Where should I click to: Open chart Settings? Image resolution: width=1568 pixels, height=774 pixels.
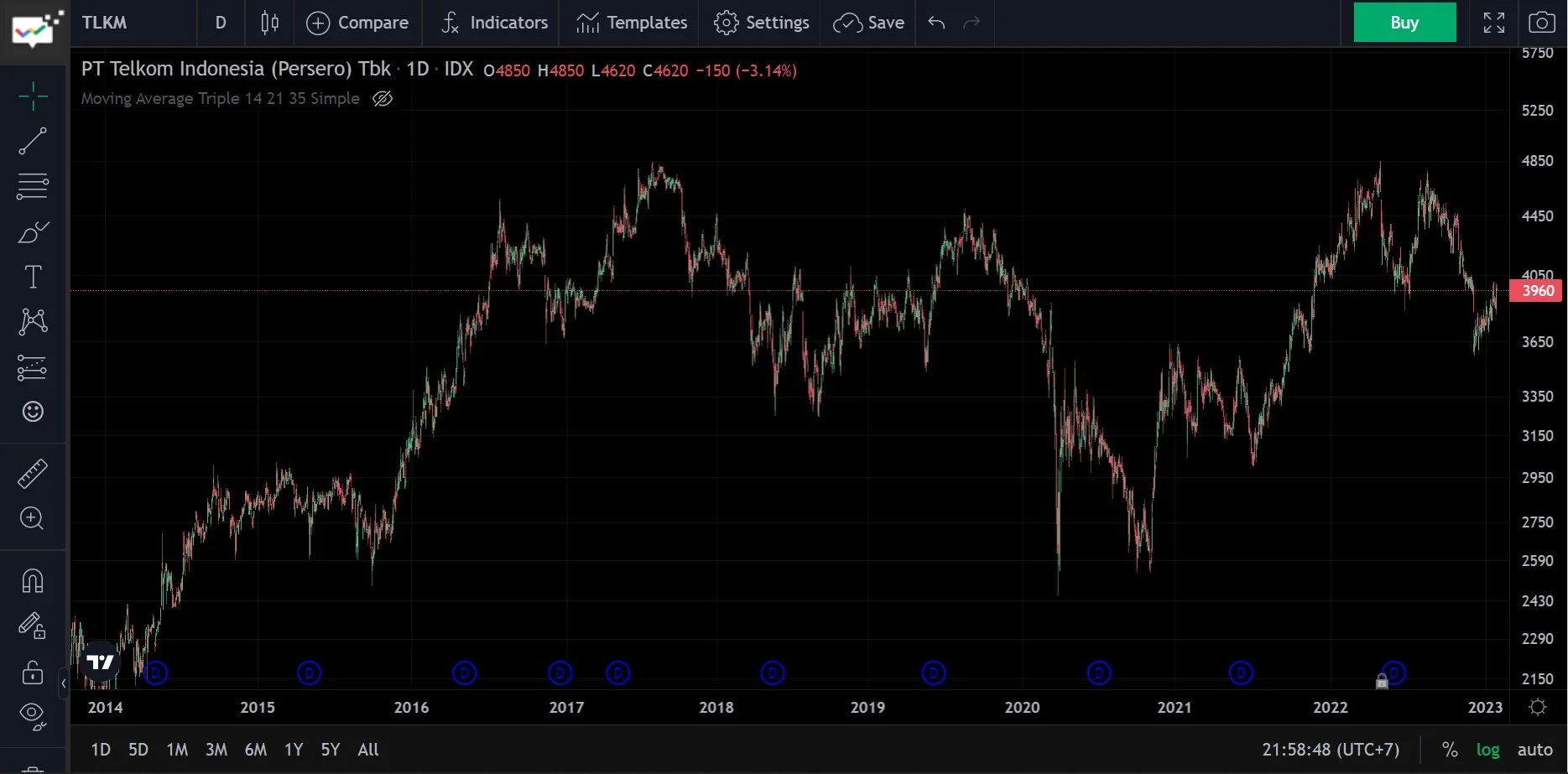762,23
